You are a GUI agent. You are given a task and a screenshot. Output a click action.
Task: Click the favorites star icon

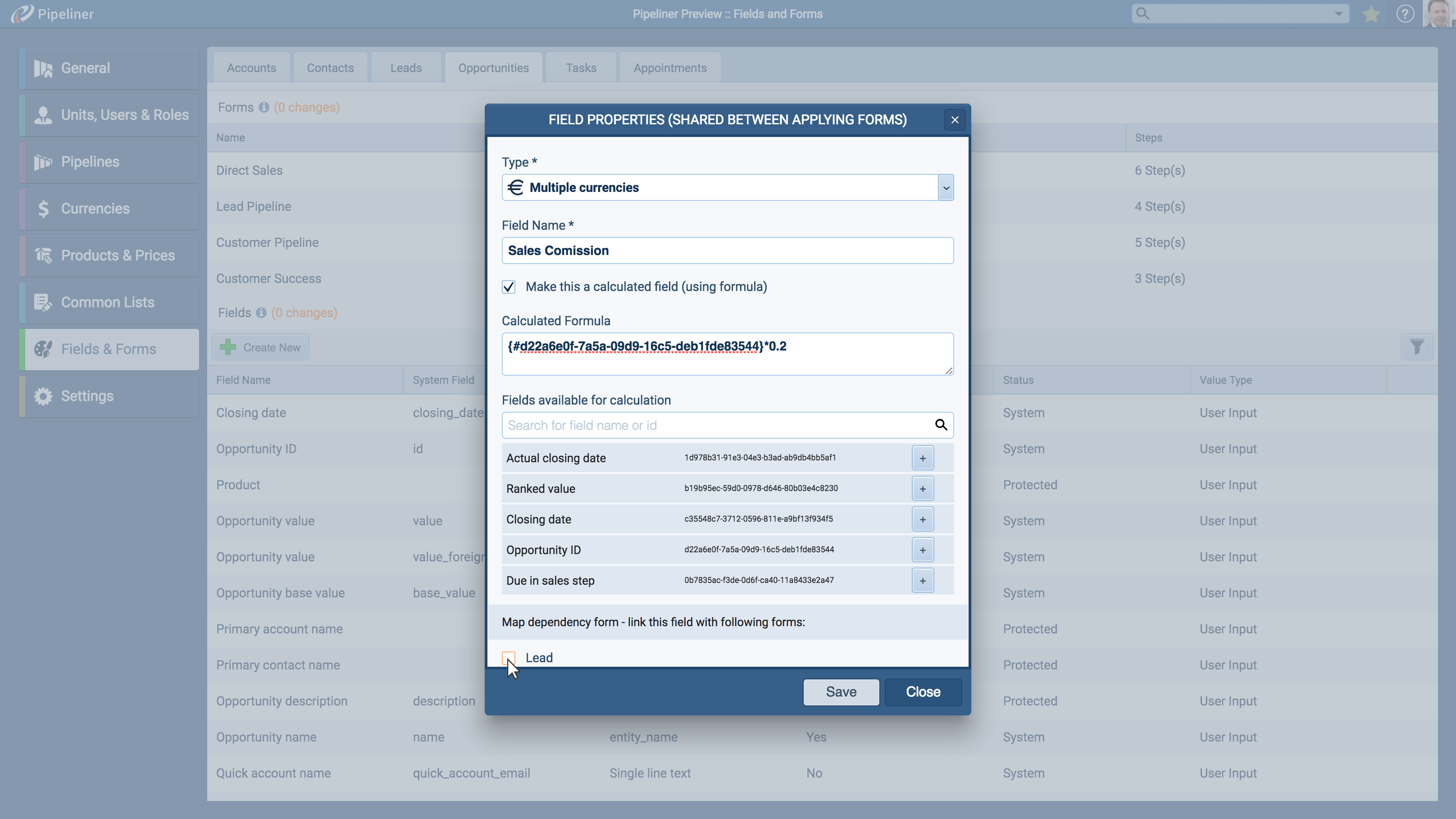1371,14
